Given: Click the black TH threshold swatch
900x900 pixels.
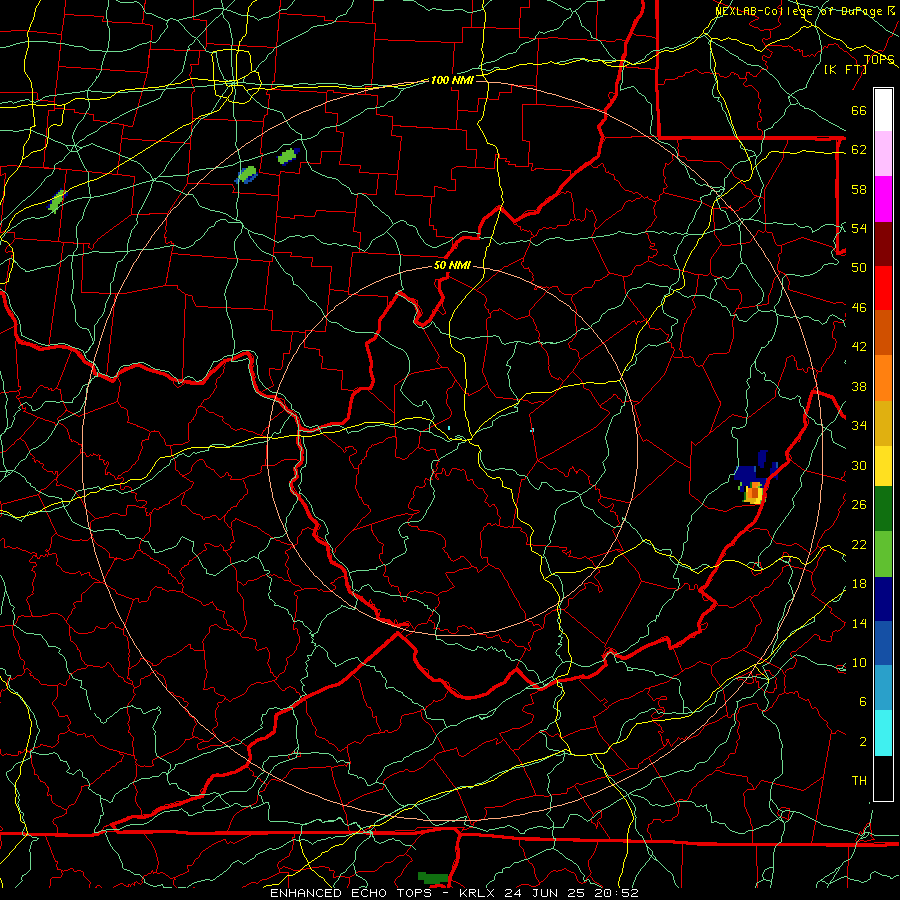Looking at the screenshot, I should [883, 778].
